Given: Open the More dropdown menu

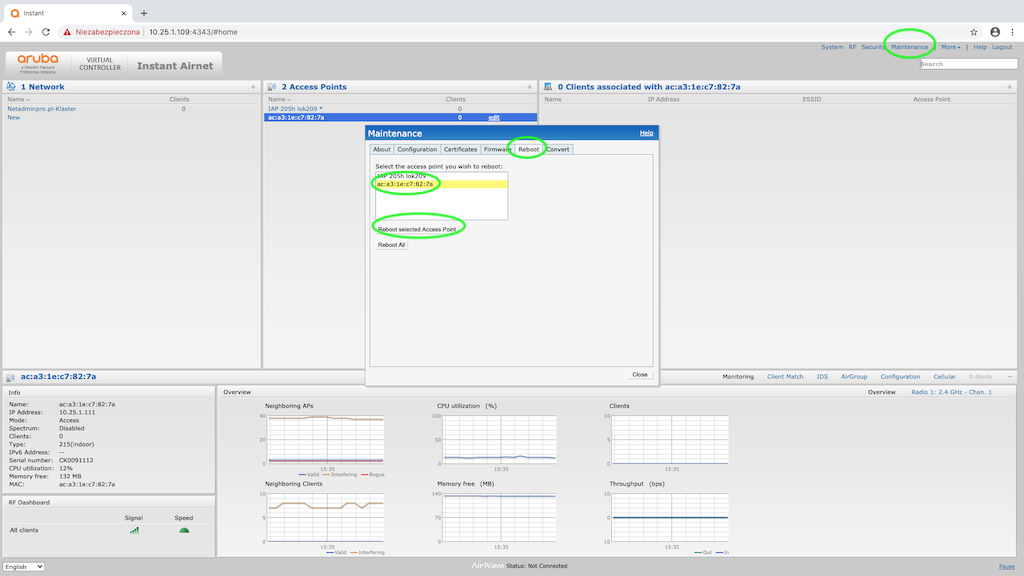Looking at the screenshot, I should (x=950, y=47).
